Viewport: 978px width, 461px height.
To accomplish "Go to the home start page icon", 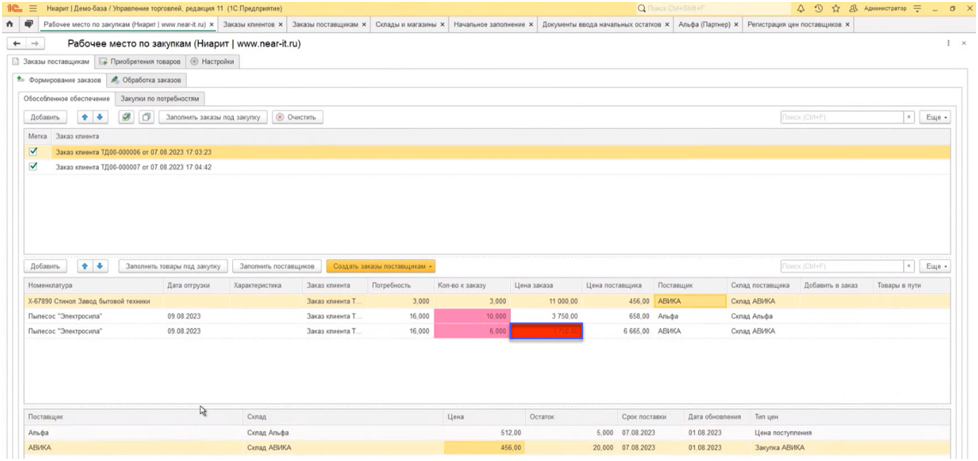I will click(x=9, y=24).
